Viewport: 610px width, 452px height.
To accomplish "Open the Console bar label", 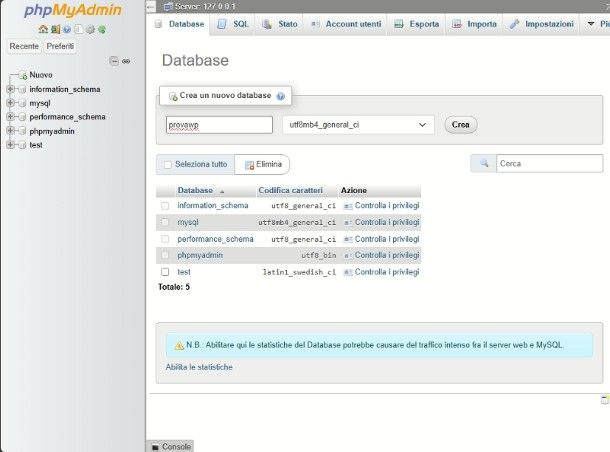I will [x=176, y=447].
